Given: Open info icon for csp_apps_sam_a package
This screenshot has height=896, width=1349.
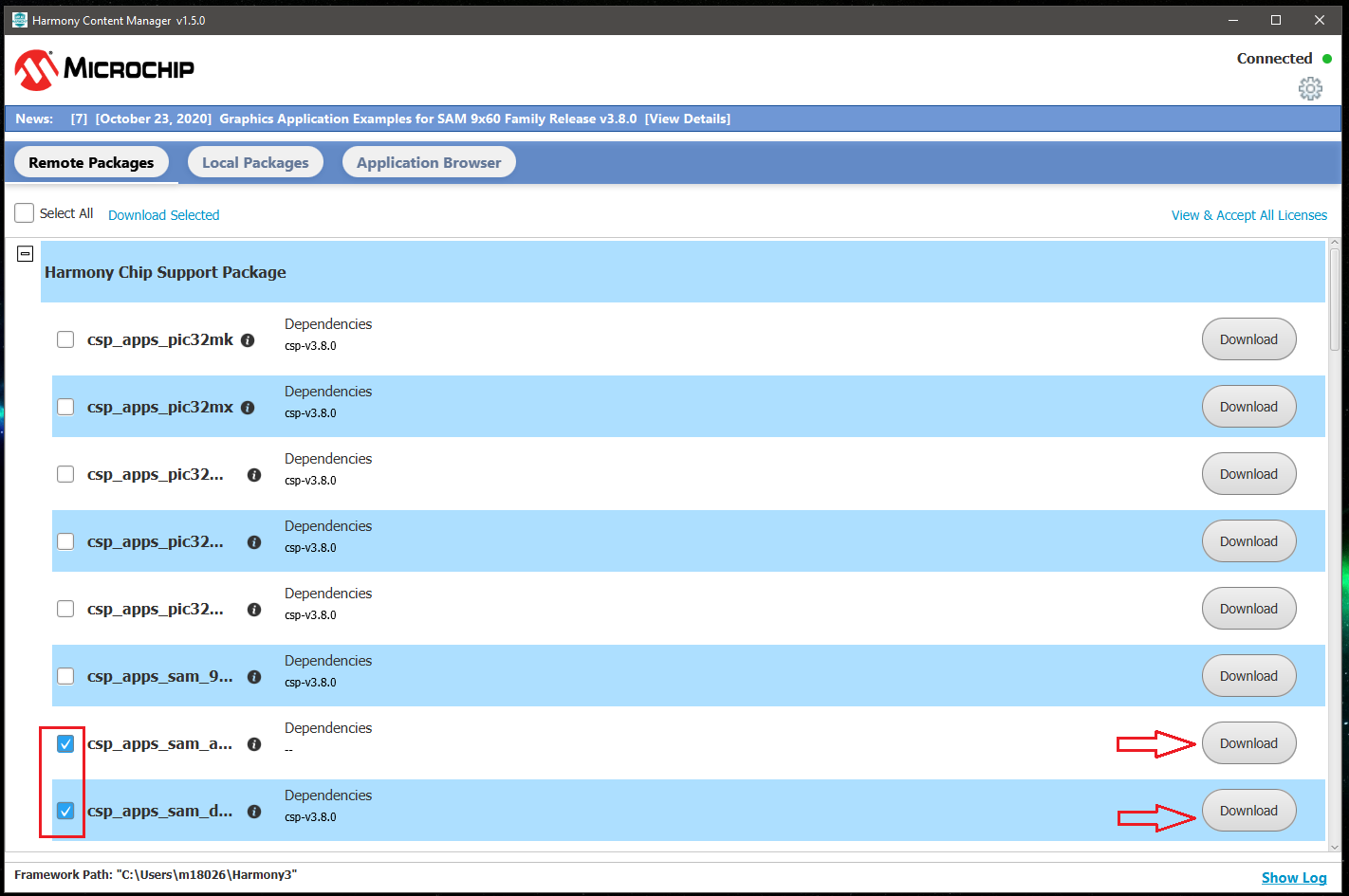Looking at the screenshot, I should (254, 744).
